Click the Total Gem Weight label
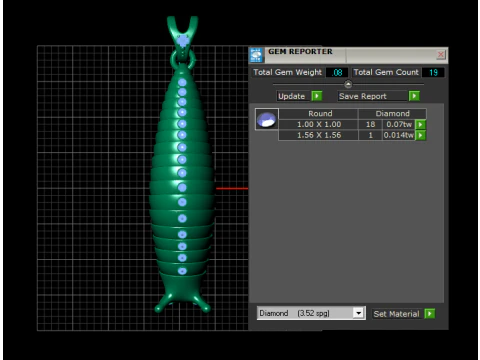This screenshot has width=480, height=360. point(288,72)
